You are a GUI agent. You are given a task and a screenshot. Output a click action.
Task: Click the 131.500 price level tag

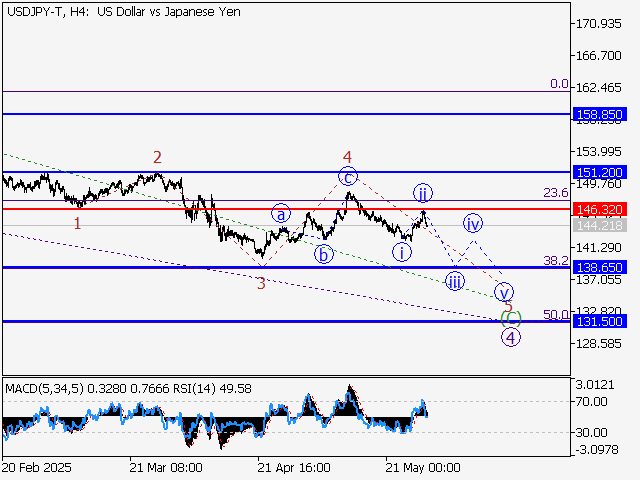click(x=600, y=321)
